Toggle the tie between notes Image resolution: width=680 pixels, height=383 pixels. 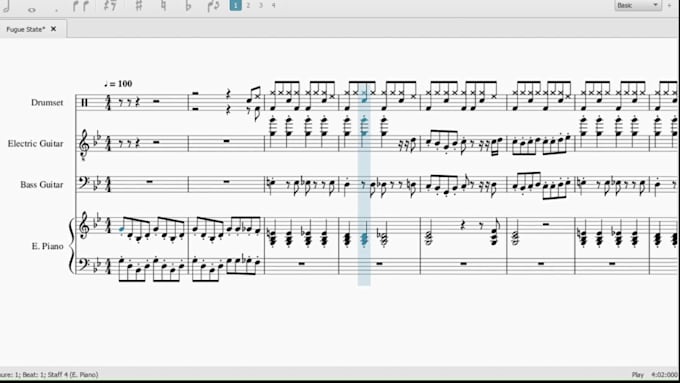click(x=81, y=6)
